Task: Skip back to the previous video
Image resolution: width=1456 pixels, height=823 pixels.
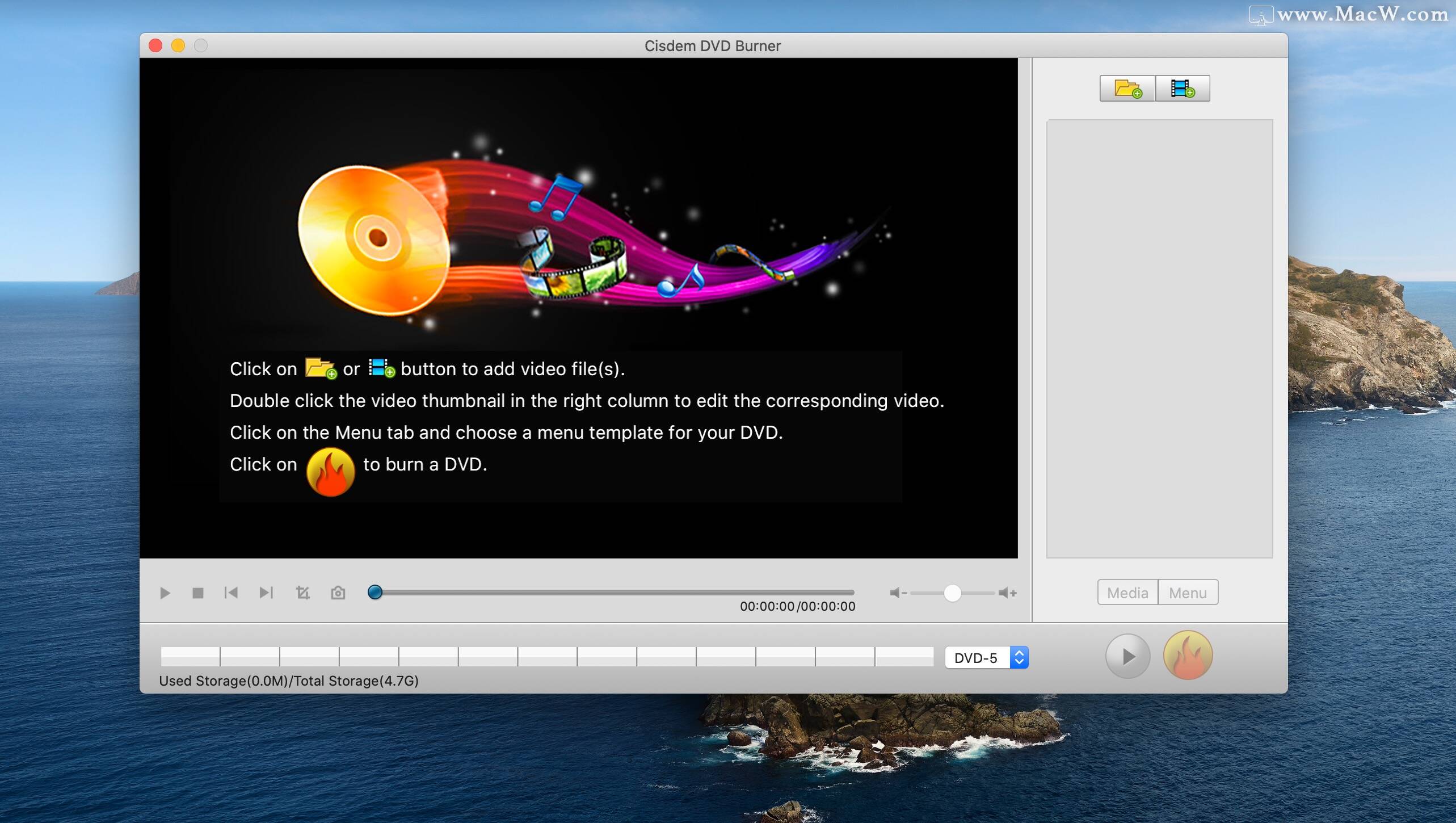Action: (x=231, y=593)
